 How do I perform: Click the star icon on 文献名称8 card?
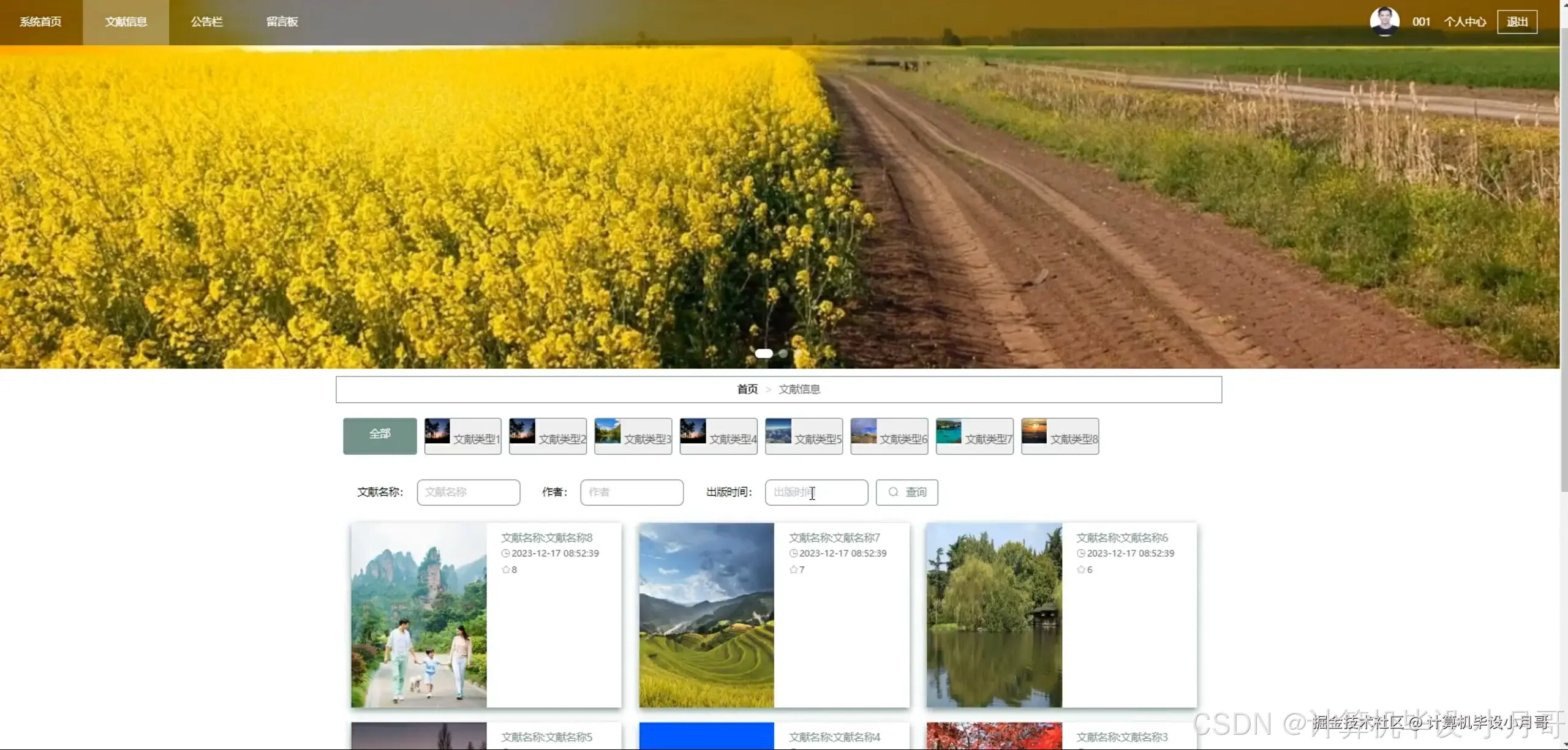point(506,569)
